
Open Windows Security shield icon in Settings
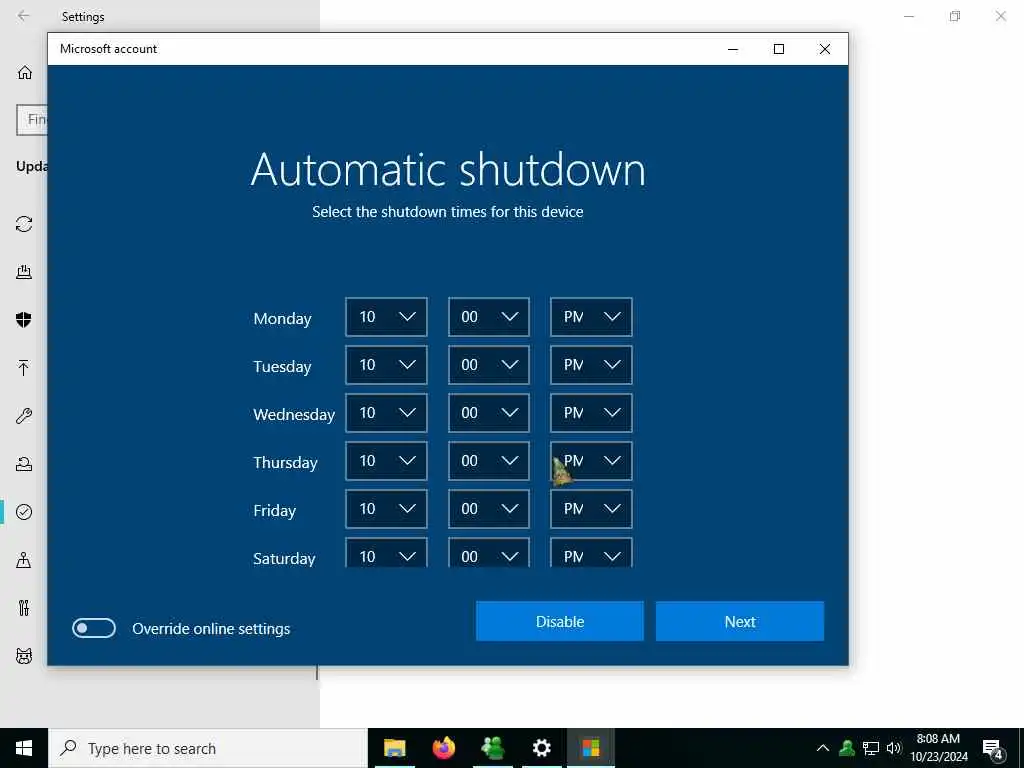(x=24, y=319)
